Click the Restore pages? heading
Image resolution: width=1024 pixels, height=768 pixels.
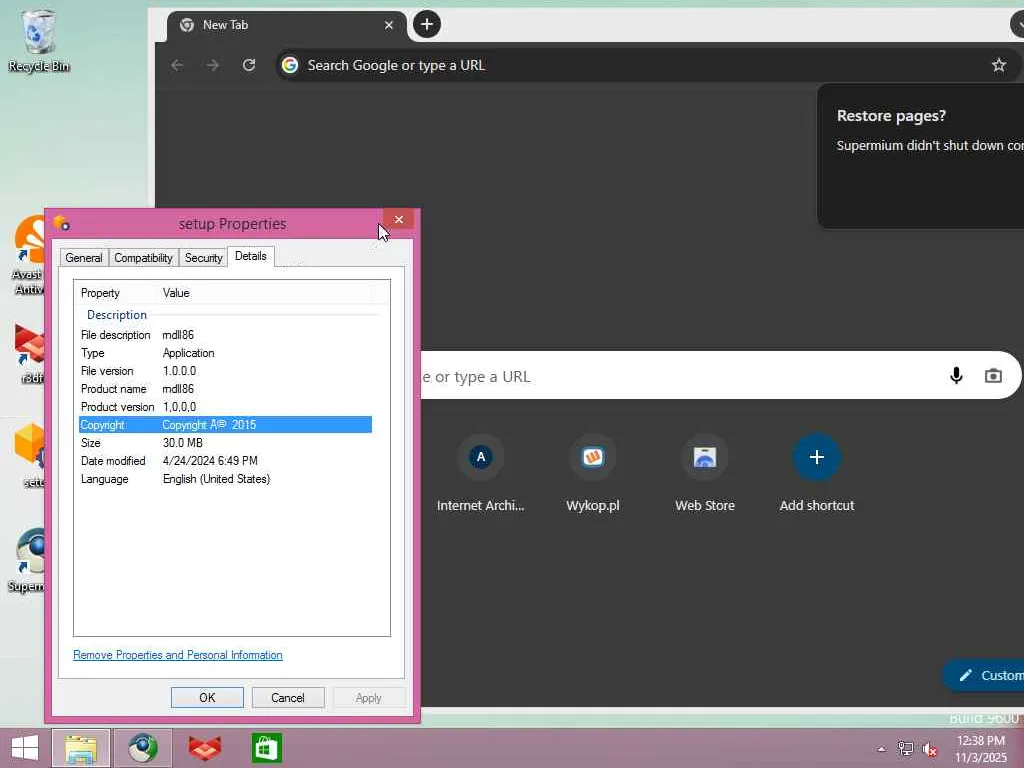click(x=891, y=116)
